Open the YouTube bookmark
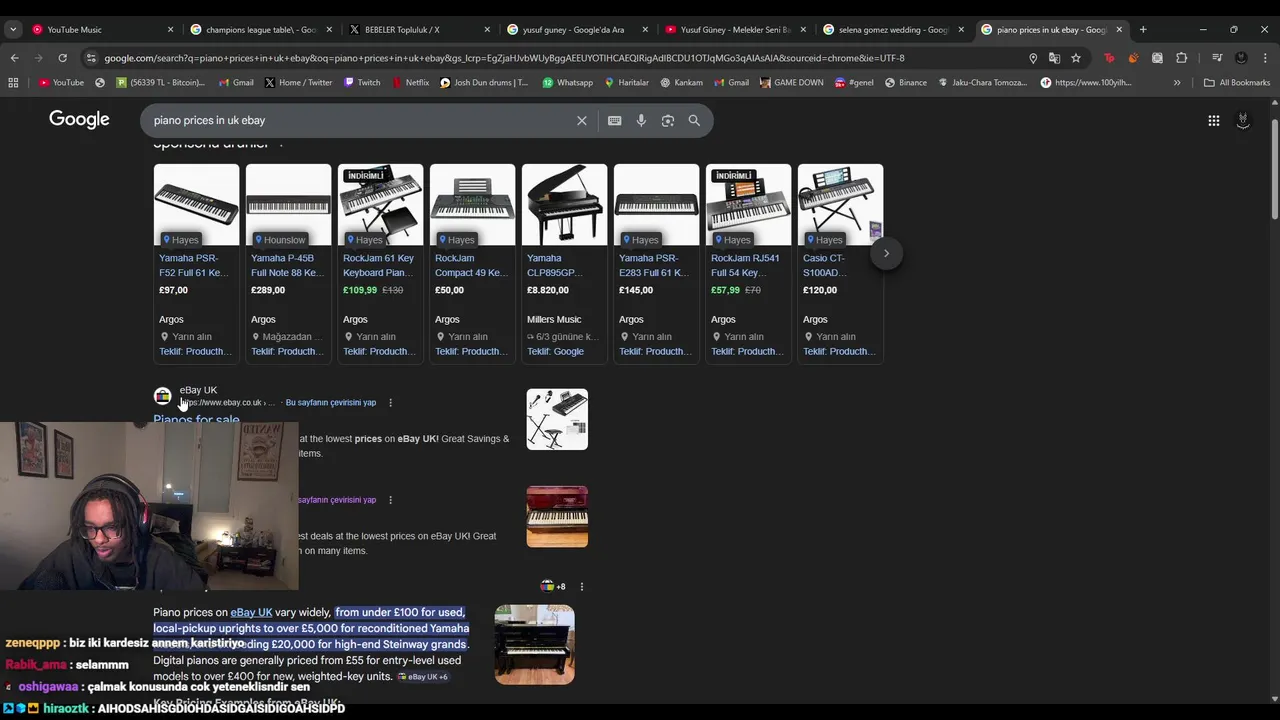 (x=61, y=82)
